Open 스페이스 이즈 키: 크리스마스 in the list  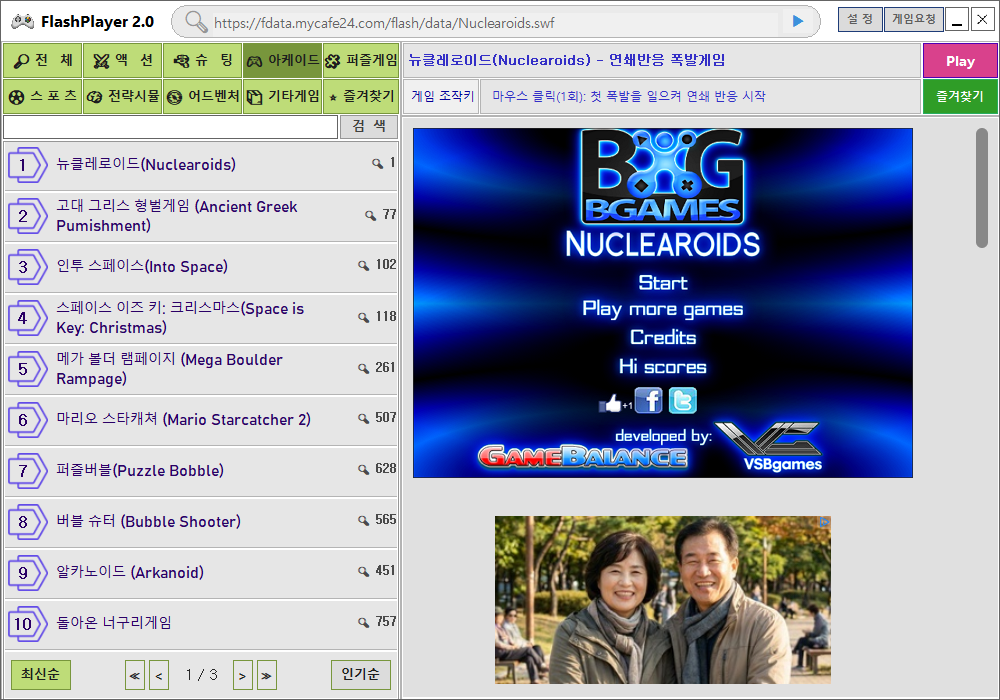click(x=201, y=318)
